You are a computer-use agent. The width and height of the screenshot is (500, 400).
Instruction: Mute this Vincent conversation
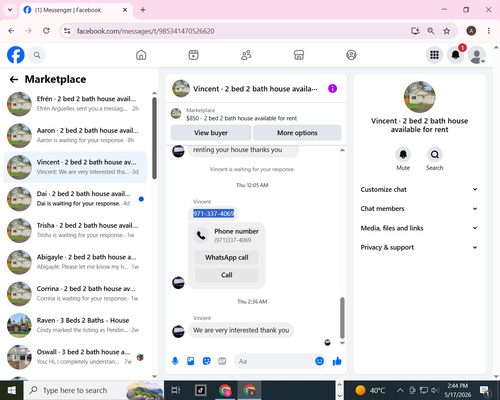click(x=403, y=155)
